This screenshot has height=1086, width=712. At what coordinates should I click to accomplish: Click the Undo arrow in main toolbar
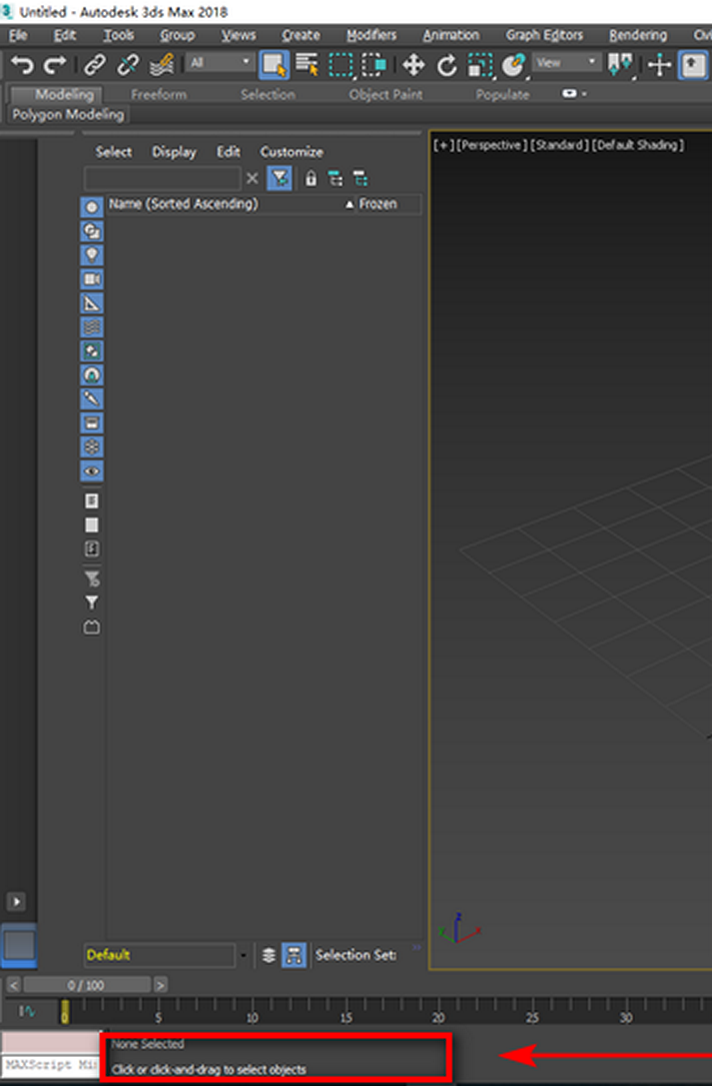tap(21, 65)
